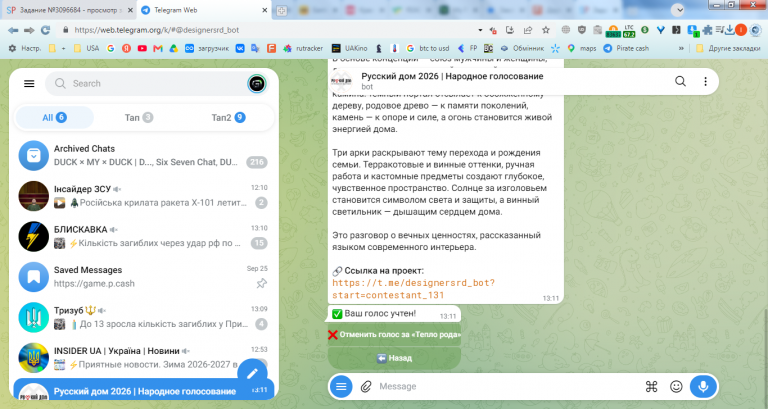768x409 pixels.
Task: Show hidden bookmarks with the chevron
Action: point(681,48)
